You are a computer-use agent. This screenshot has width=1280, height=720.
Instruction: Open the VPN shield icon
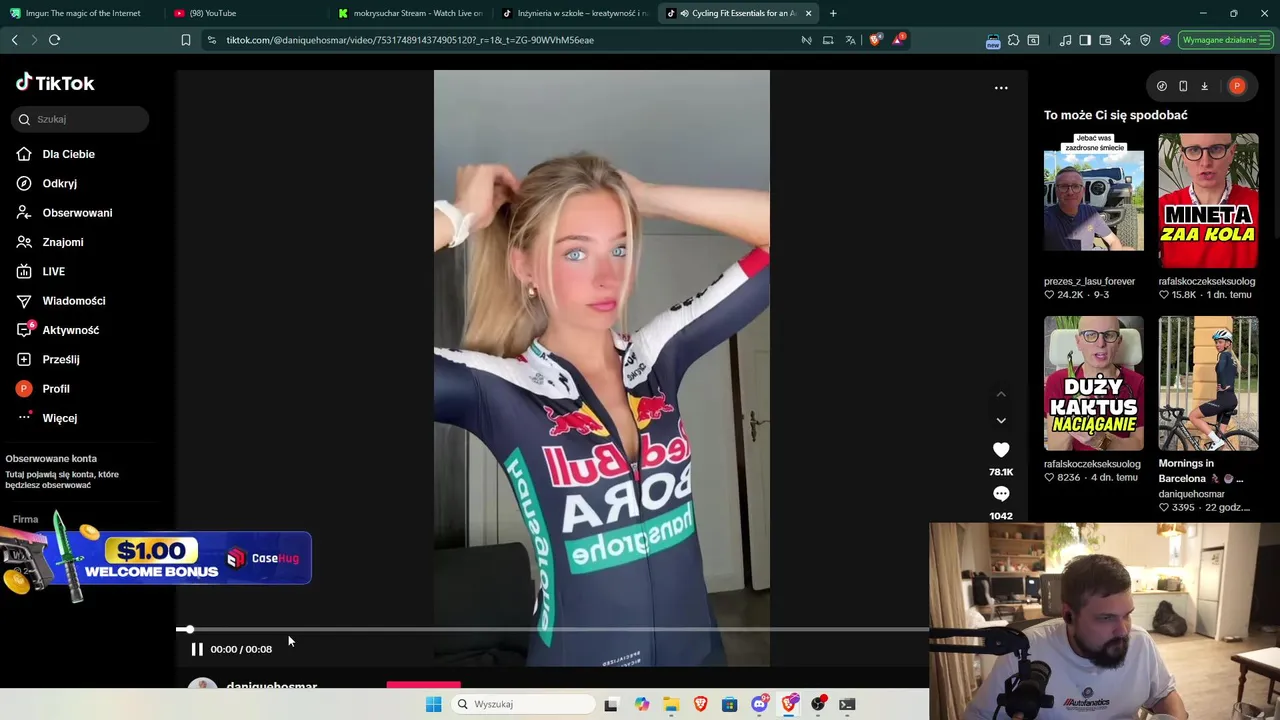pyautogui.click(x=1145, y=40)
